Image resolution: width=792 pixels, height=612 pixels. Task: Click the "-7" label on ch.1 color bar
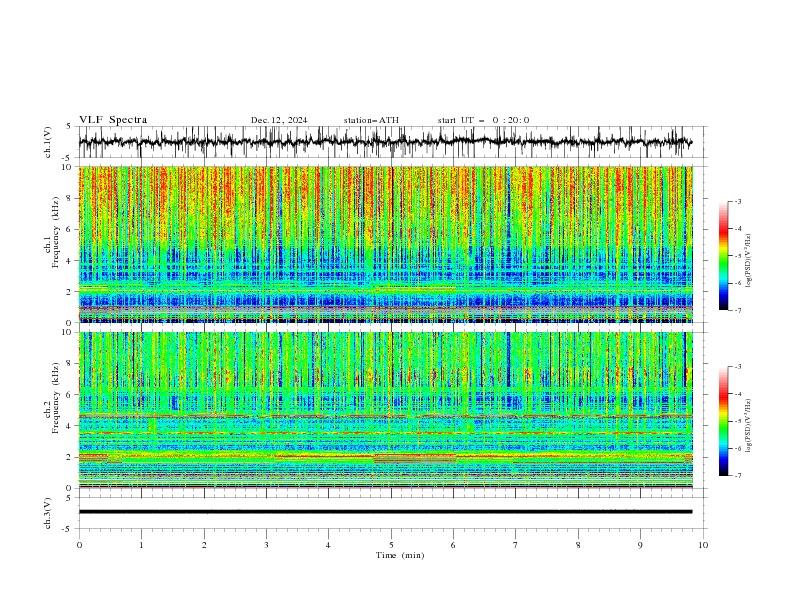pos(737,310)
